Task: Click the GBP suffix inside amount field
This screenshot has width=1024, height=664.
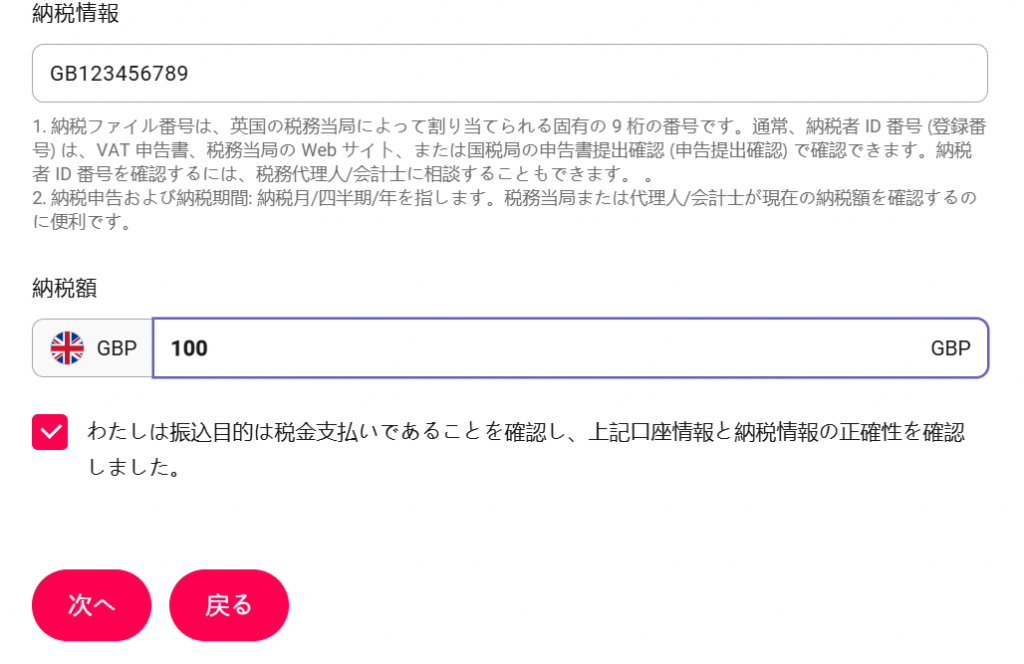Action: click(950, 348)
